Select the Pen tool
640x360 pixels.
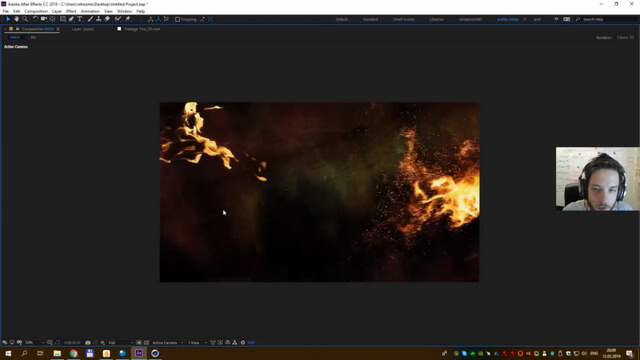coord(71,19)
